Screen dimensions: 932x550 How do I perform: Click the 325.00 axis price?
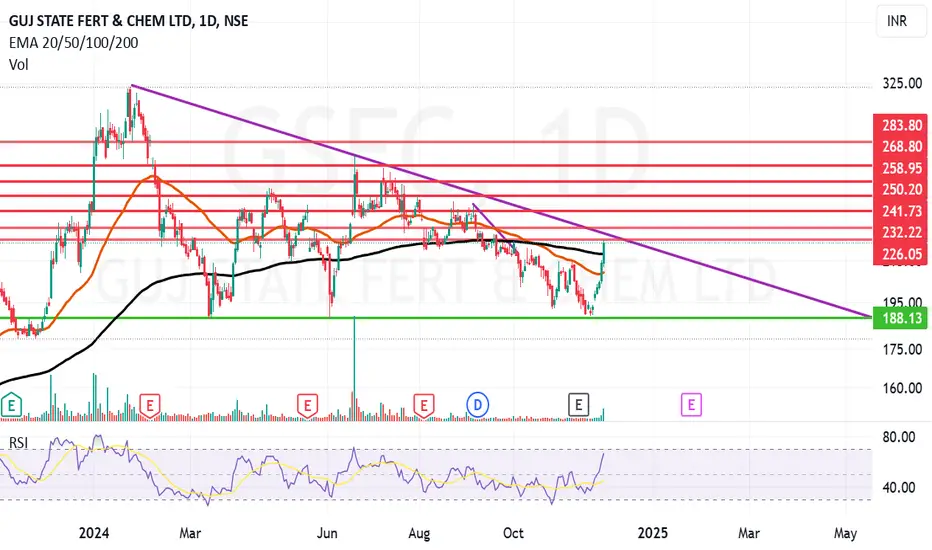tap(902, 83)
